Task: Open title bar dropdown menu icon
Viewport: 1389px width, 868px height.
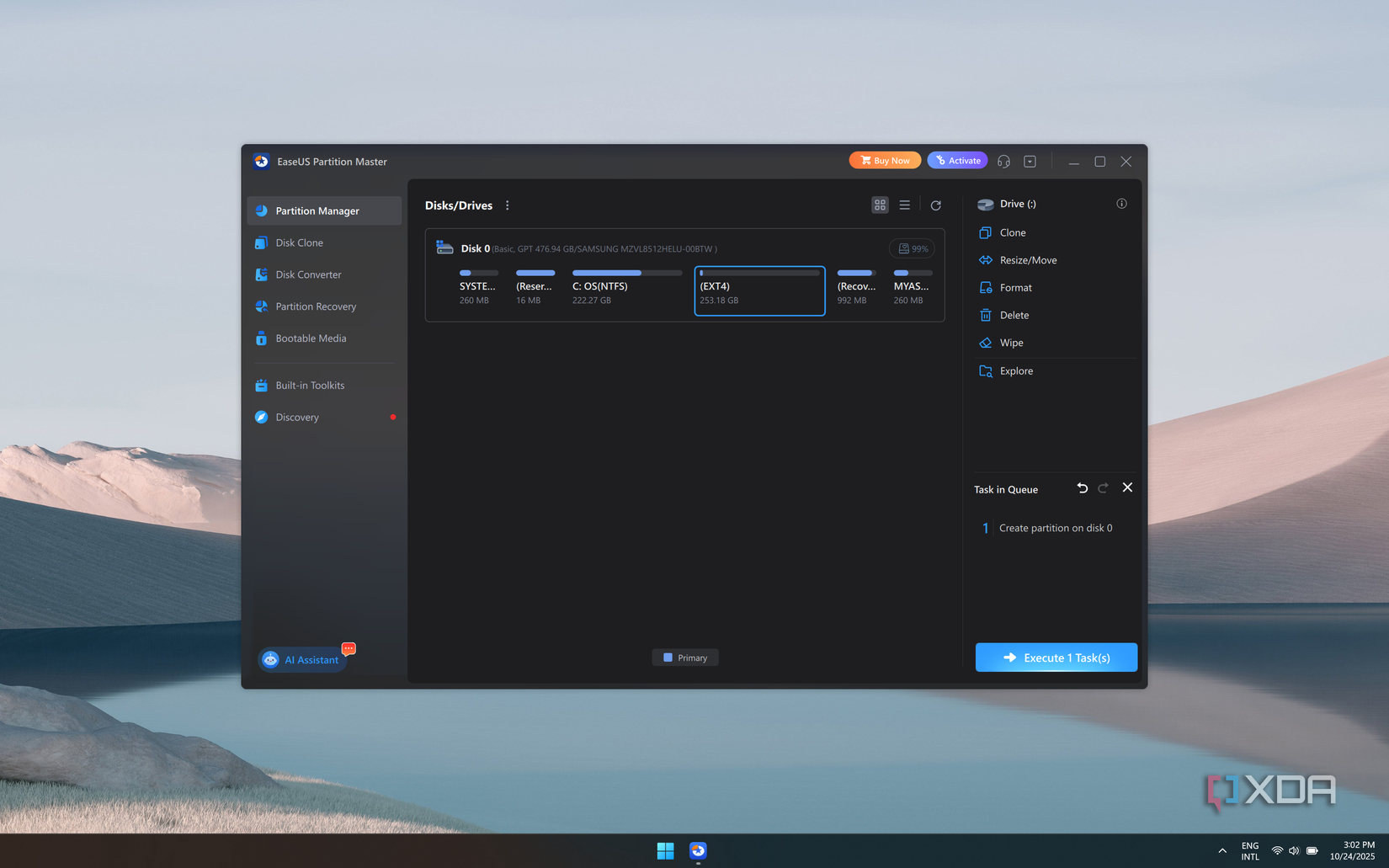Action: point(1030,162)
